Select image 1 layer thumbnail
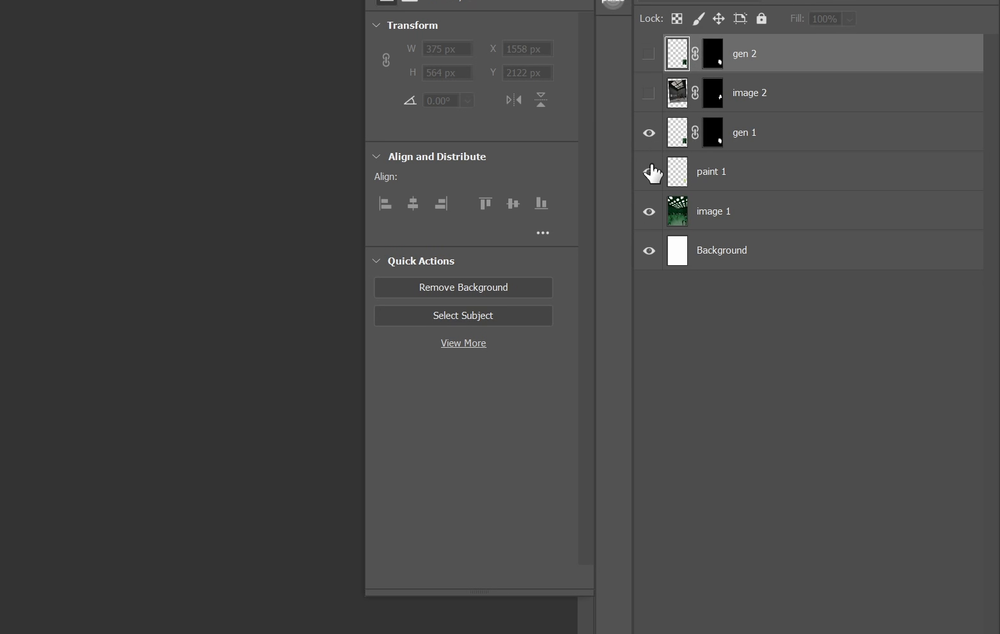 point(677,211)
